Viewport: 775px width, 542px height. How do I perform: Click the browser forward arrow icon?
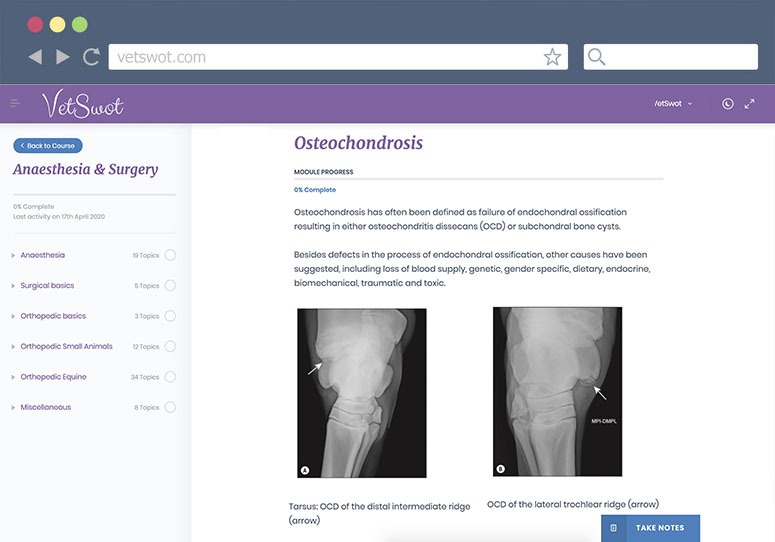pyautogui.click(x=63, y=57)
